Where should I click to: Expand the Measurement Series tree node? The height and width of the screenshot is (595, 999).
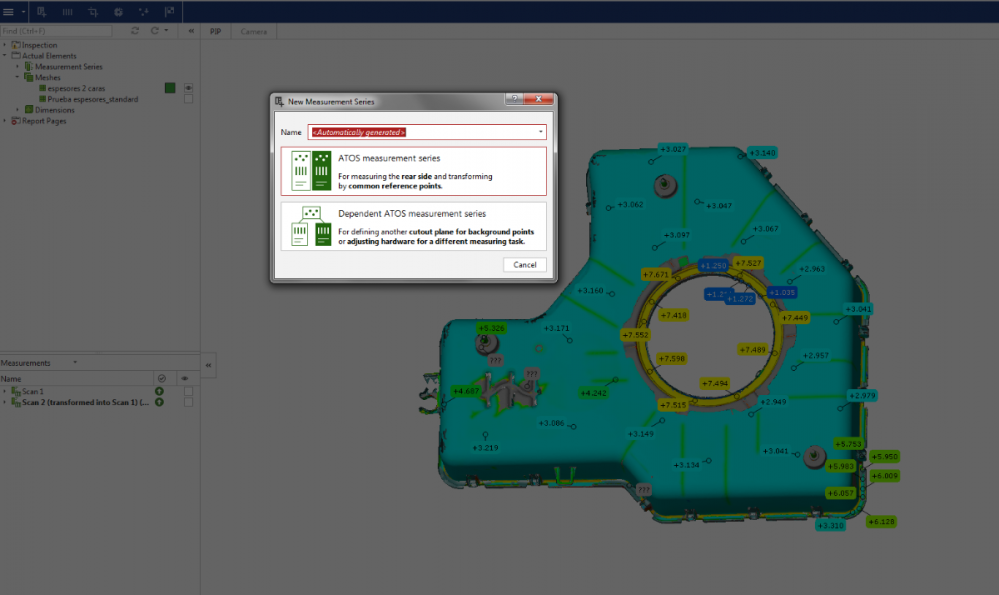coord(17,67)
